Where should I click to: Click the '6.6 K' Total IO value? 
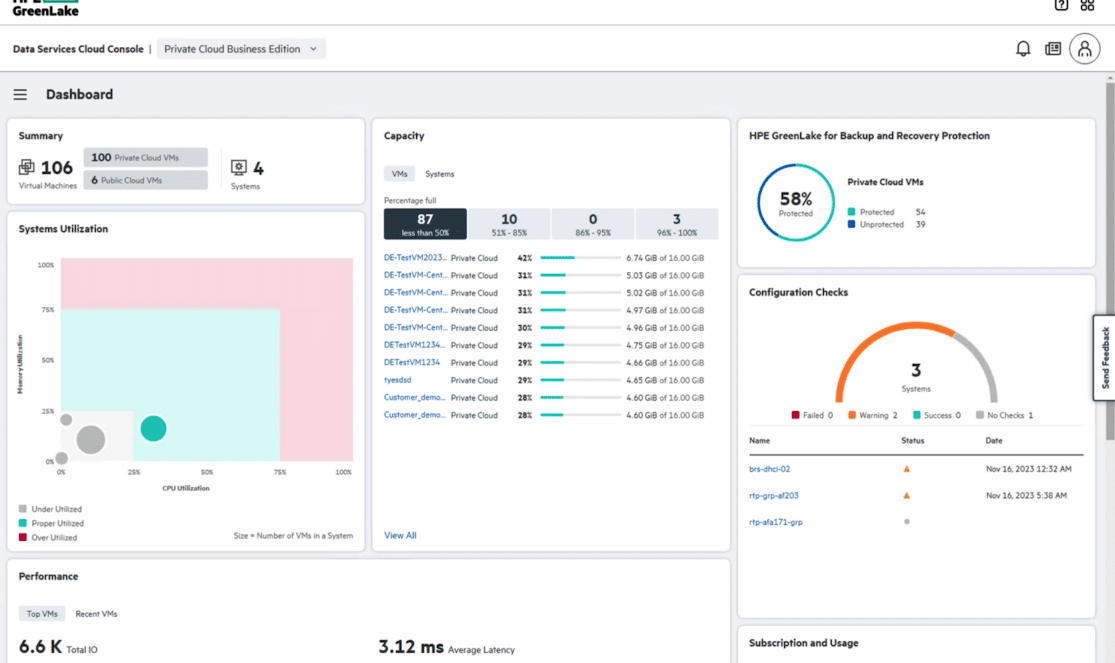40,647
